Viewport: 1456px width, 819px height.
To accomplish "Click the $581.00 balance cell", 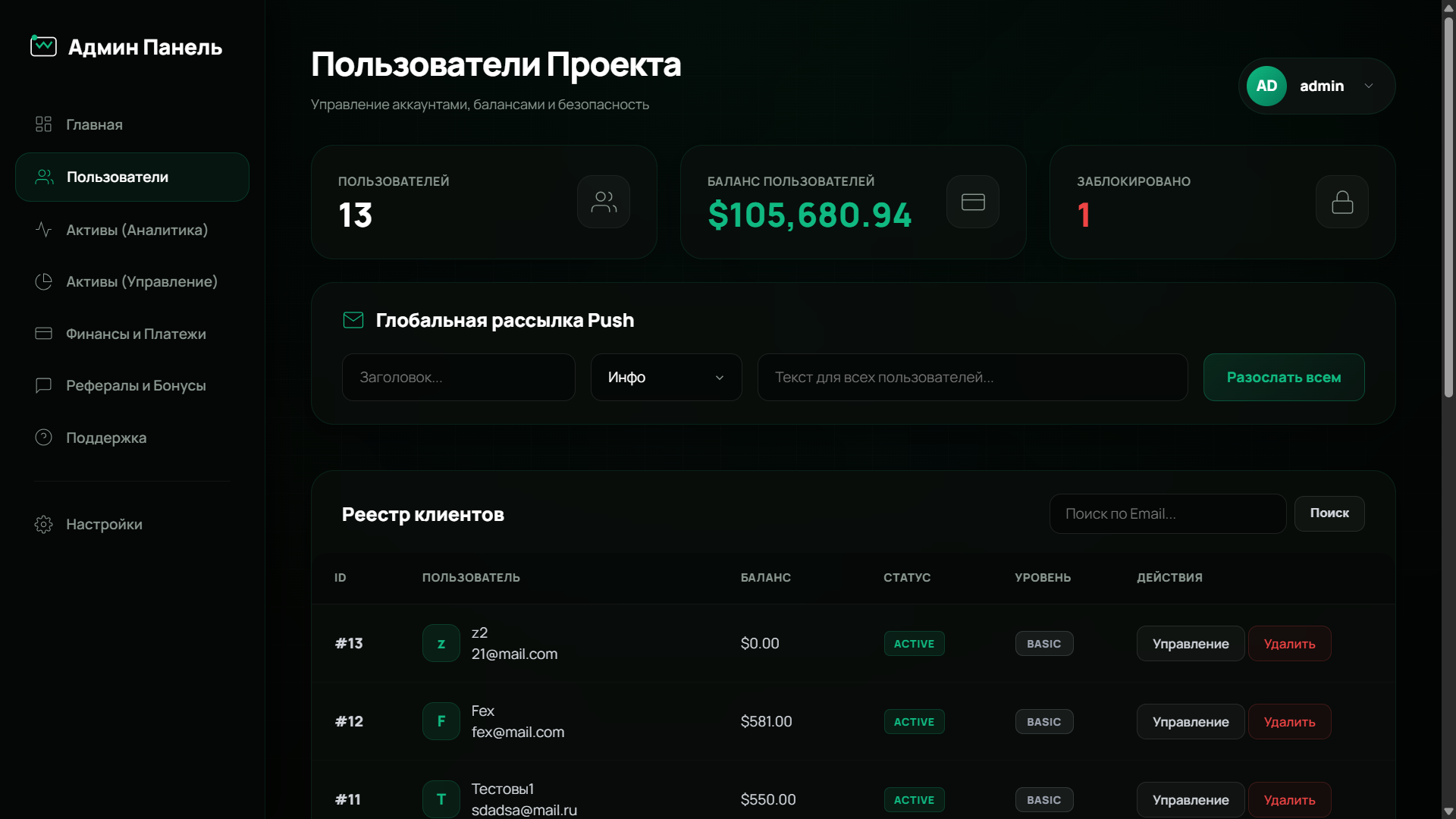I will [766, 722].
